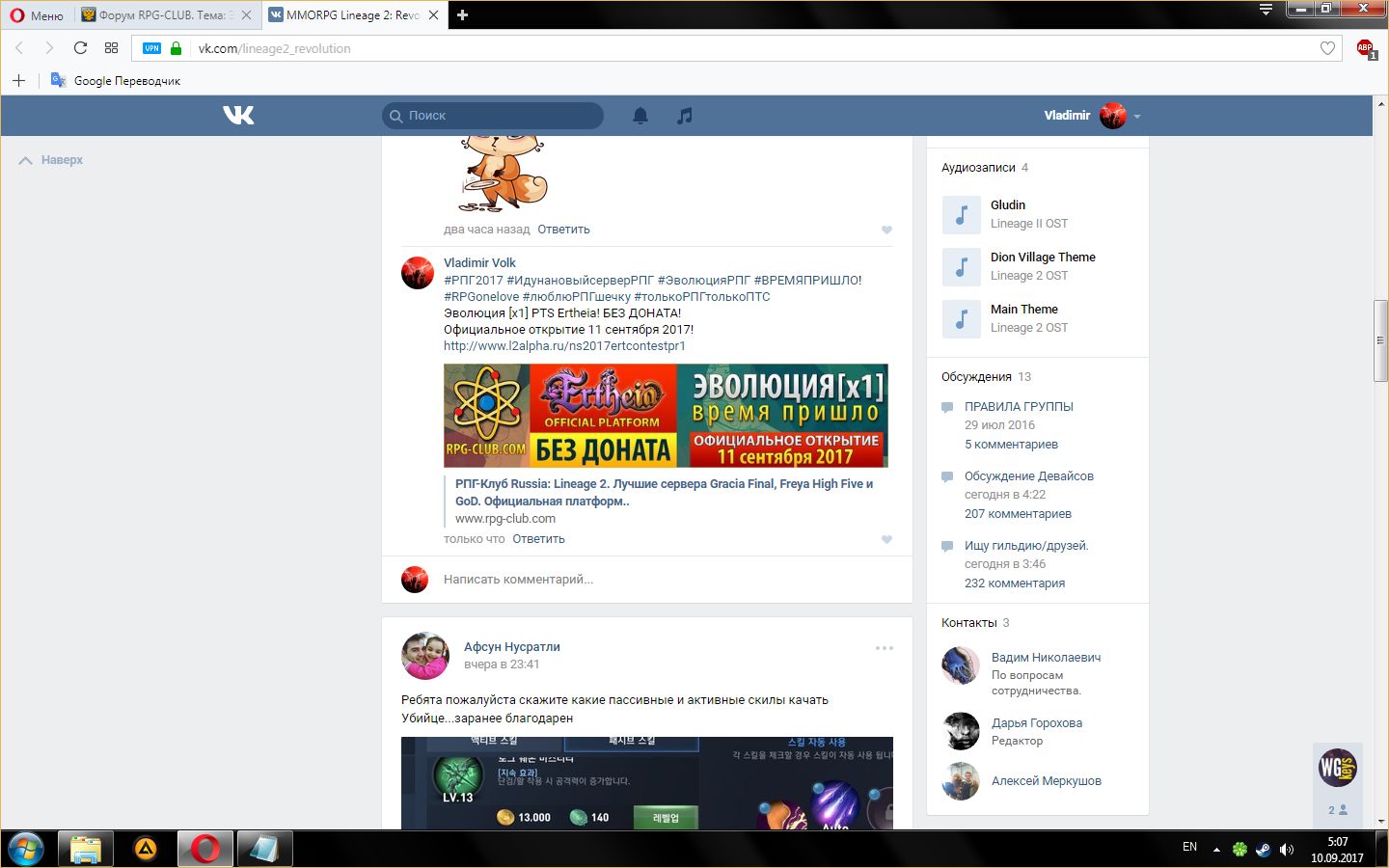Toggle the VPN badge
Viewport: 1389px width, 868px height.
(x=151, y=48)
